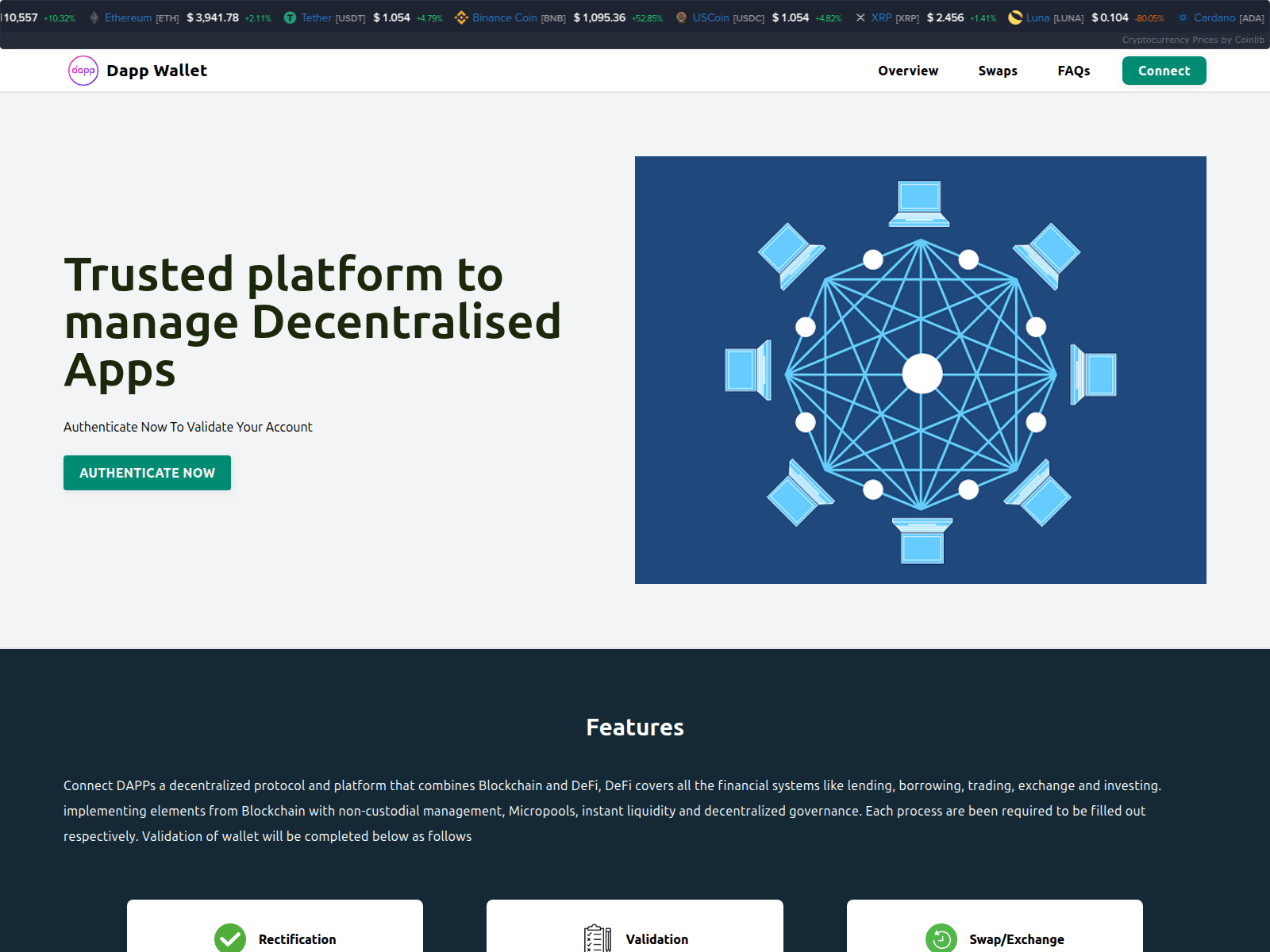Image resolution: width=1270 pixels, height=952 pixels.
Task: Open the Binance Coin ticker link
Action: pos(504,17)
